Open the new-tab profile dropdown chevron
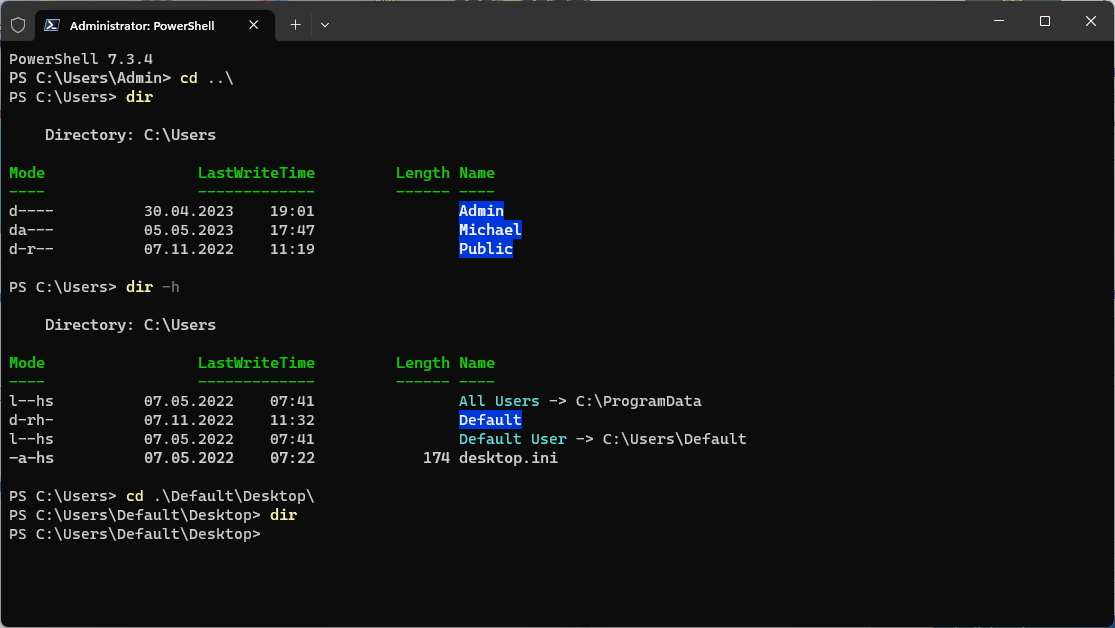The image size is (1115, 628). (325, 25)
